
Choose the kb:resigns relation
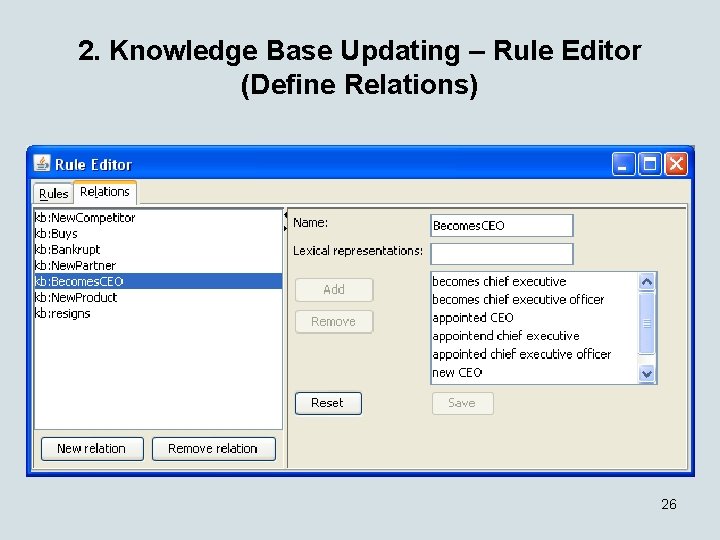pos(158,313)
